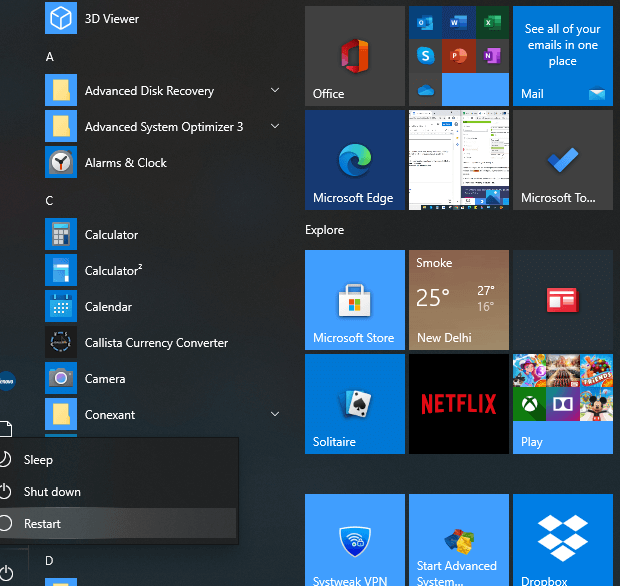Open the Microsoft Store tile
Image resolution: width=620 pixels, height=586 pixels.
pyautogui.click(x=354, y=300)
